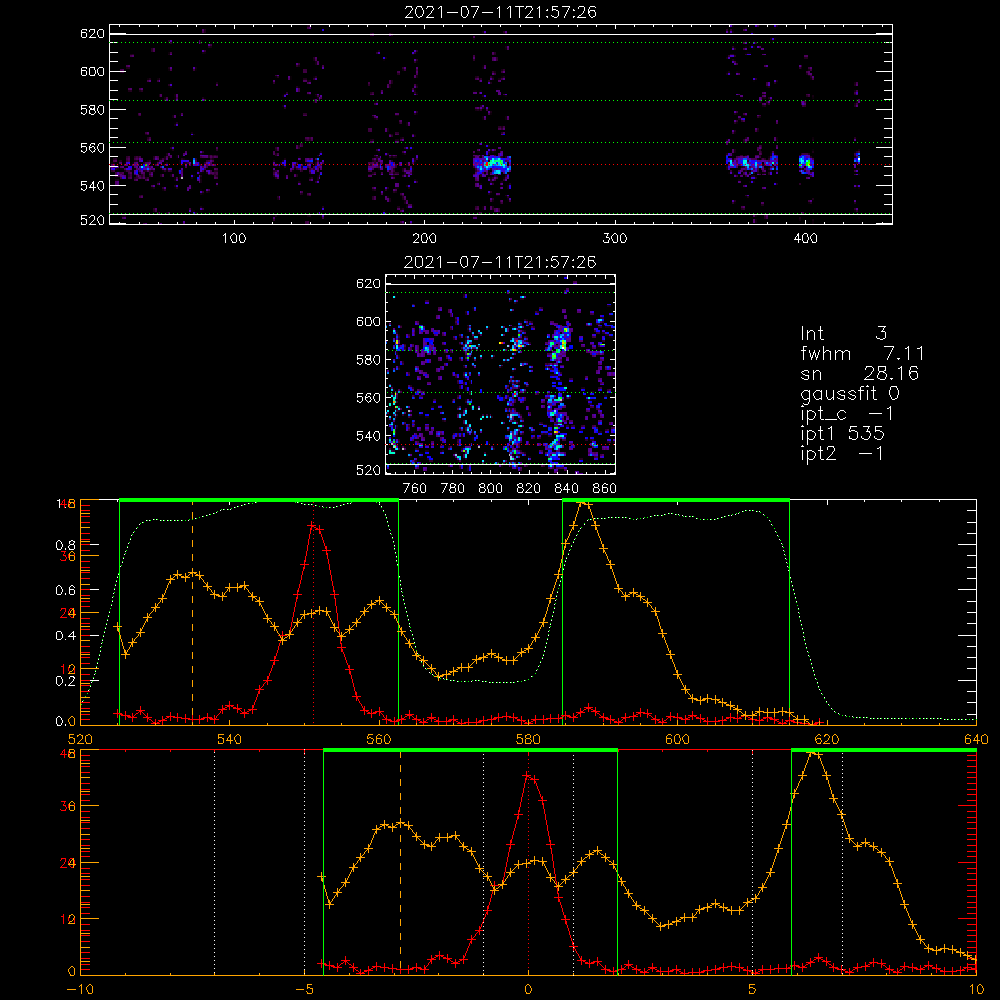Click the 'sn 28.16' readout

[x=859, y=373]
